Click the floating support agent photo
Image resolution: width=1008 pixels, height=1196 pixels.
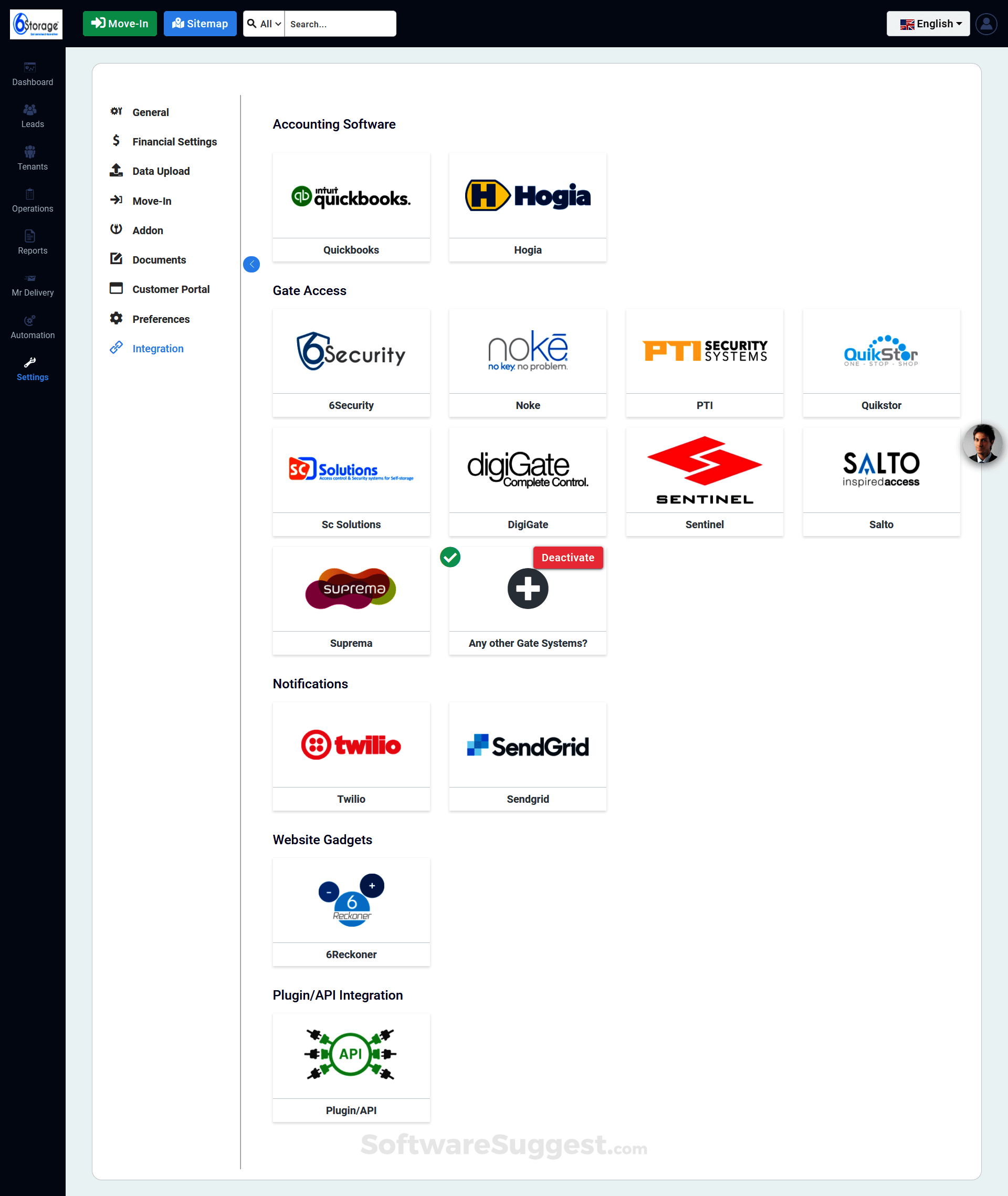(982, 443)
